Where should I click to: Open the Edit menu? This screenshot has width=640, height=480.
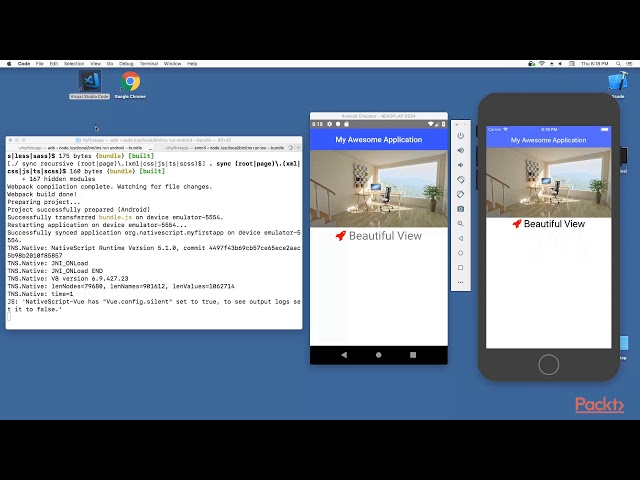pyautogui.click(x=54, y=64)
